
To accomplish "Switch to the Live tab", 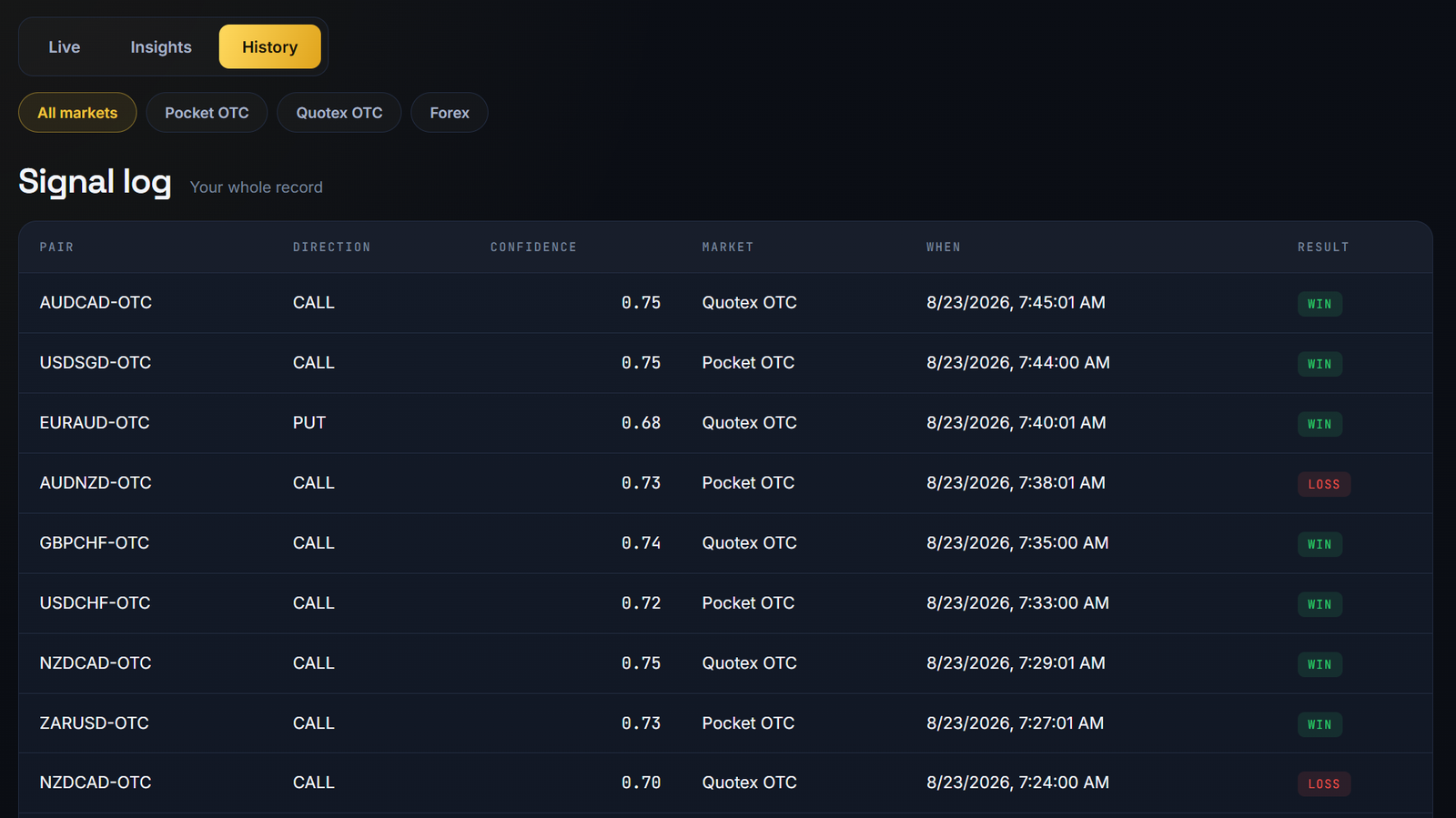I will click(64, 46).
